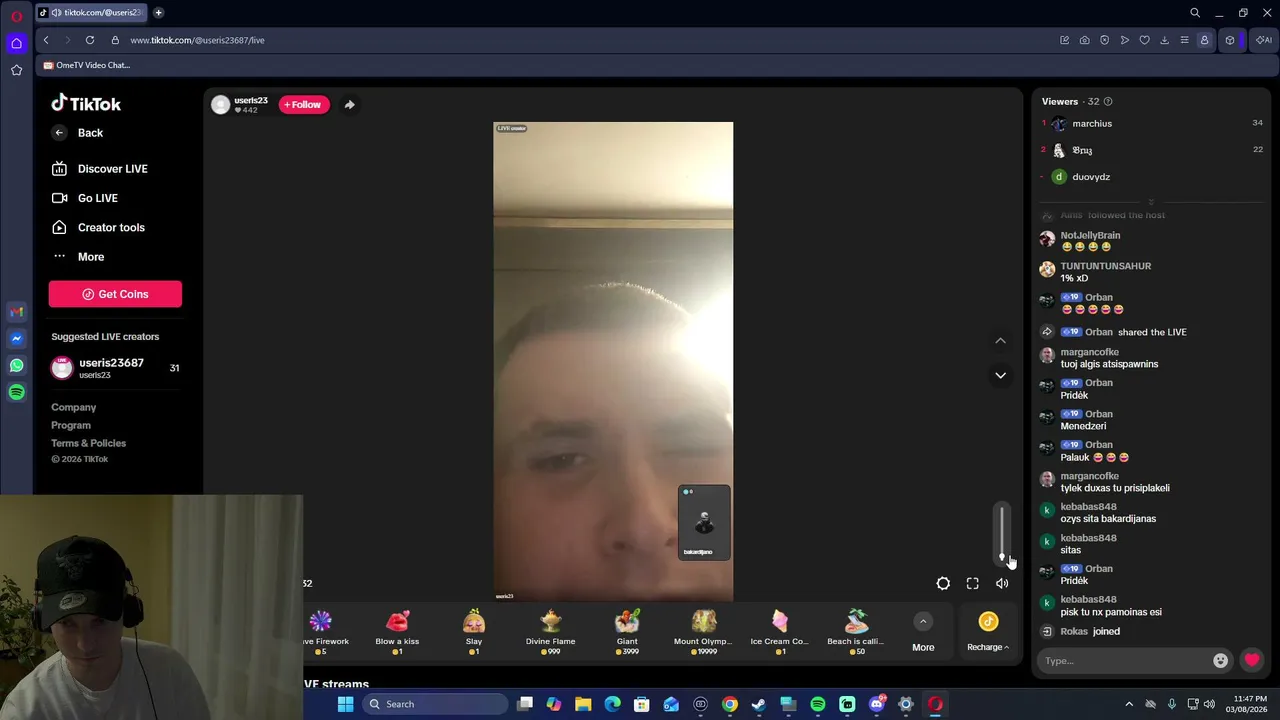Screen dimensions: 1280x720
Task: Open viewer duovydz profile
Action: click(x=1091, y=177)
